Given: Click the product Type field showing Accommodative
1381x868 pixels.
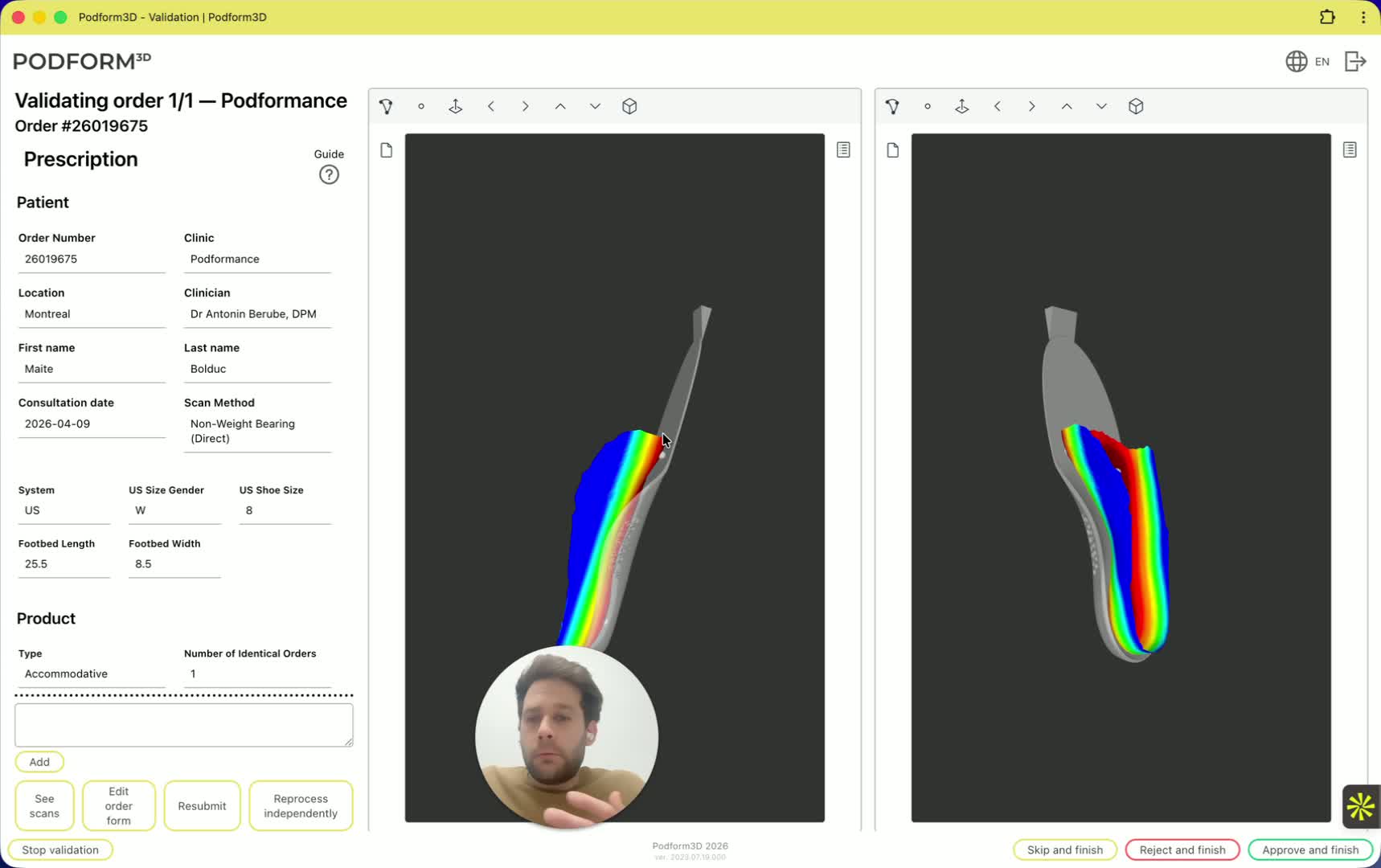Looking at the screenshot, I should pos(92,674).
